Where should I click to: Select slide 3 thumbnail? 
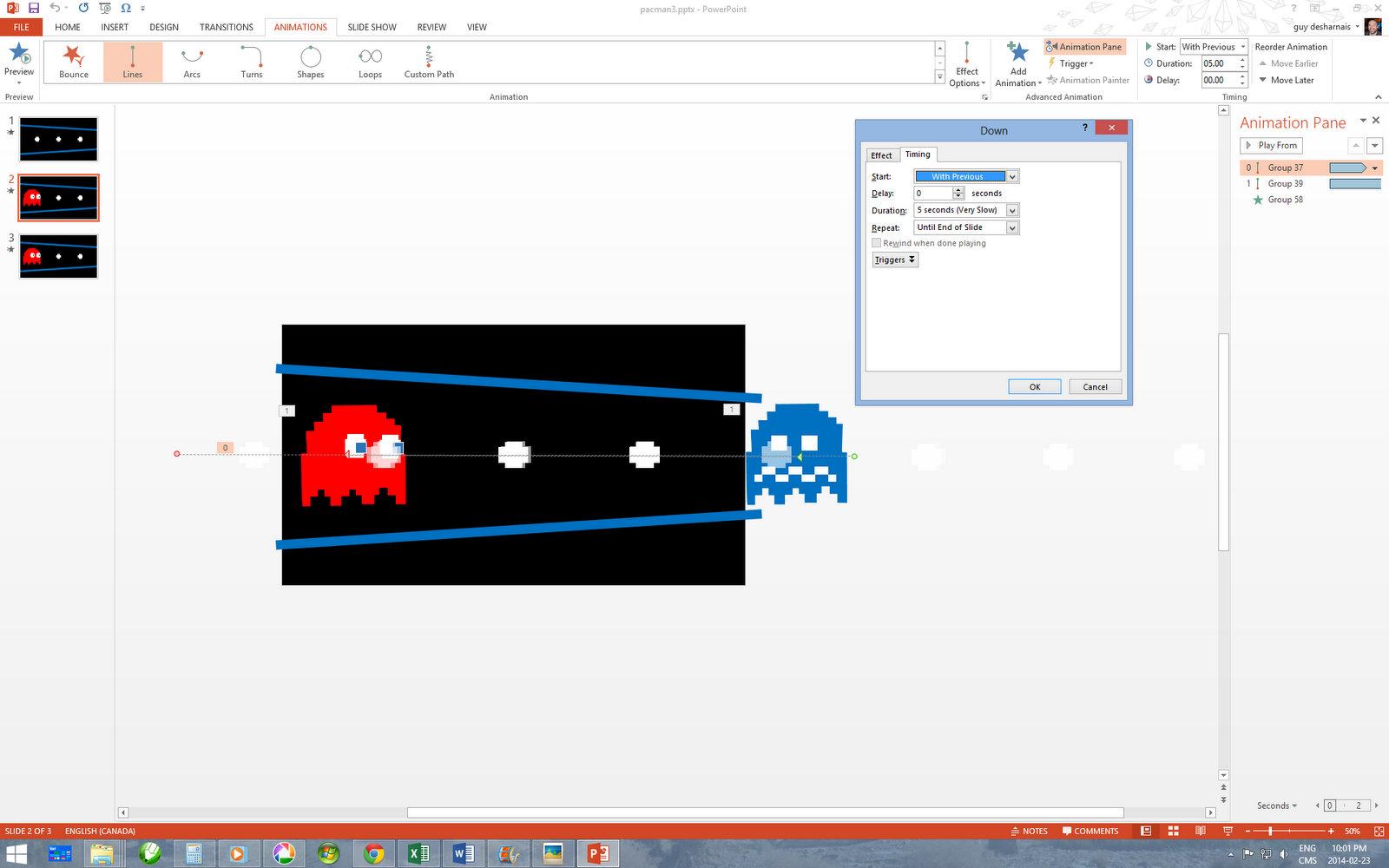coord(59,256)
